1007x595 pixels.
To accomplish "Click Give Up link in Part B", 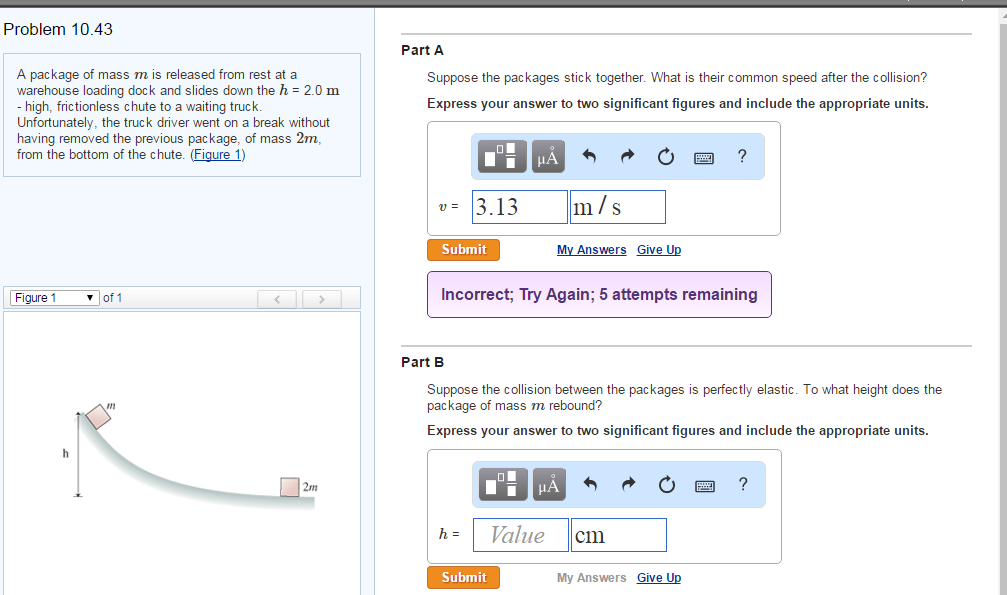I will pos(658,578).
